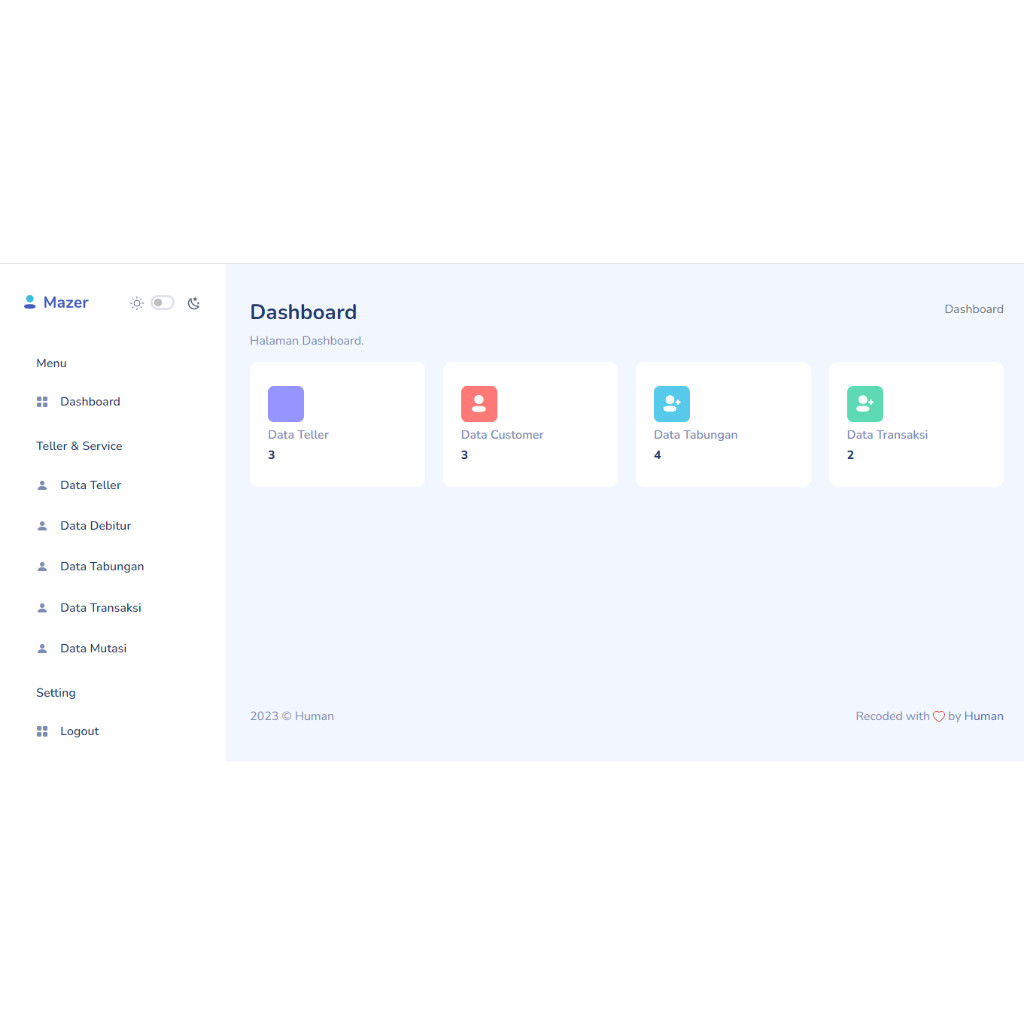Click the Mazer logo icon
This screenshot has height=1024, width=1024.
30,302
